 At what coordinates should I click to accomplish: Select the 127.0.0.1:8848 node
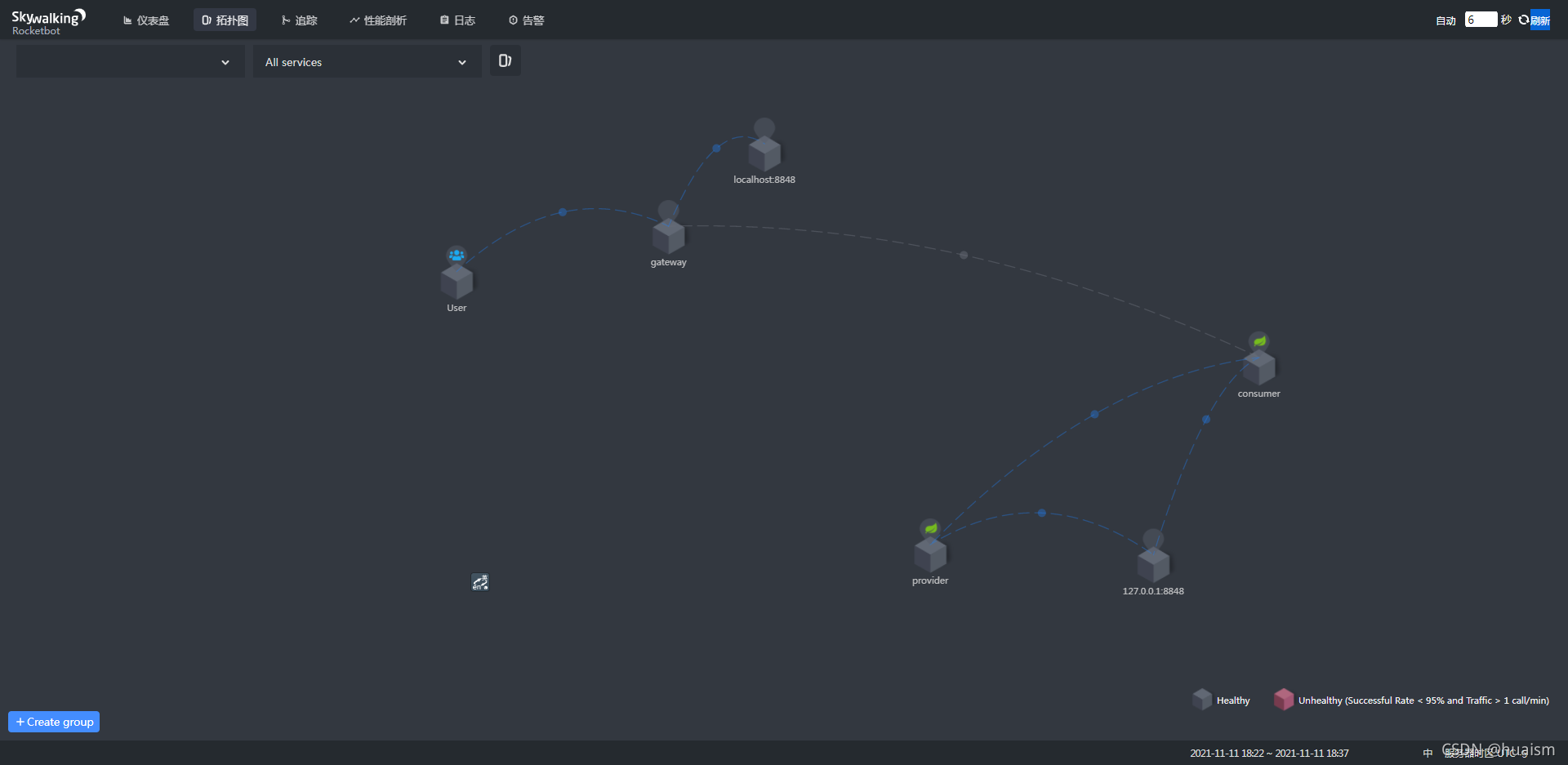(1153, 565)
